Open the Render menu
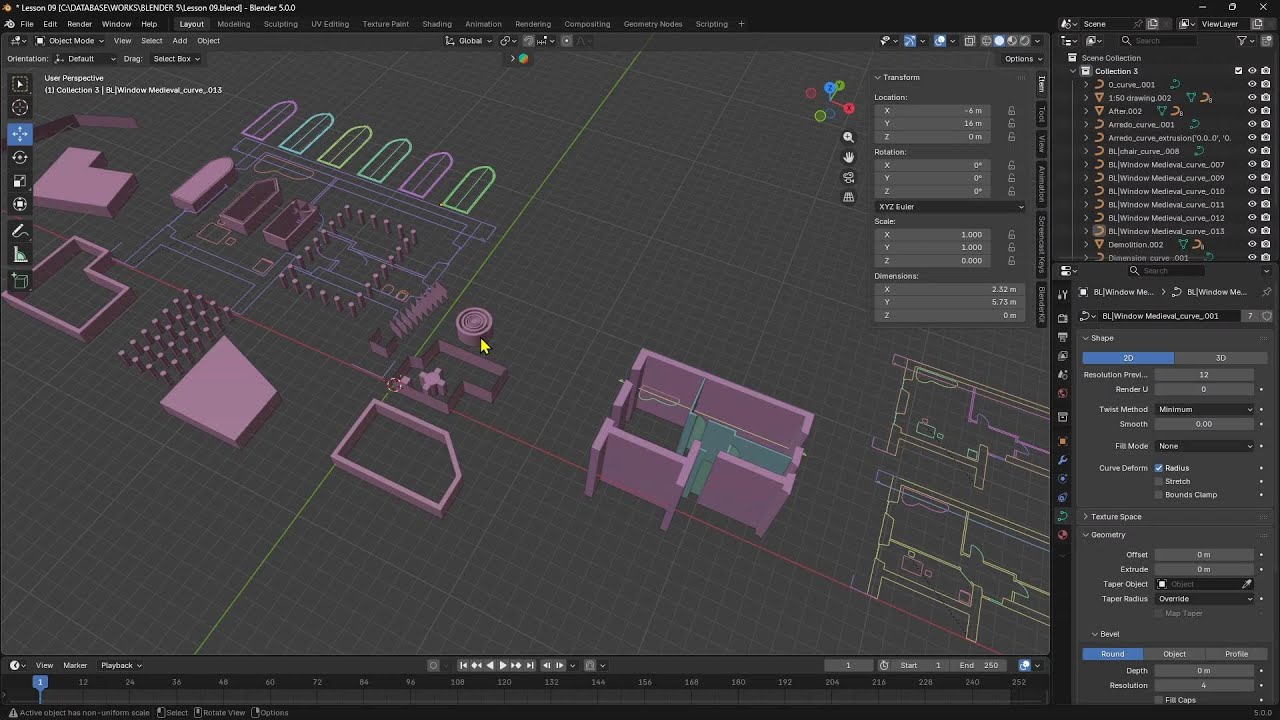Screen dimensions: 1280x720 click(x=79, y=24)
